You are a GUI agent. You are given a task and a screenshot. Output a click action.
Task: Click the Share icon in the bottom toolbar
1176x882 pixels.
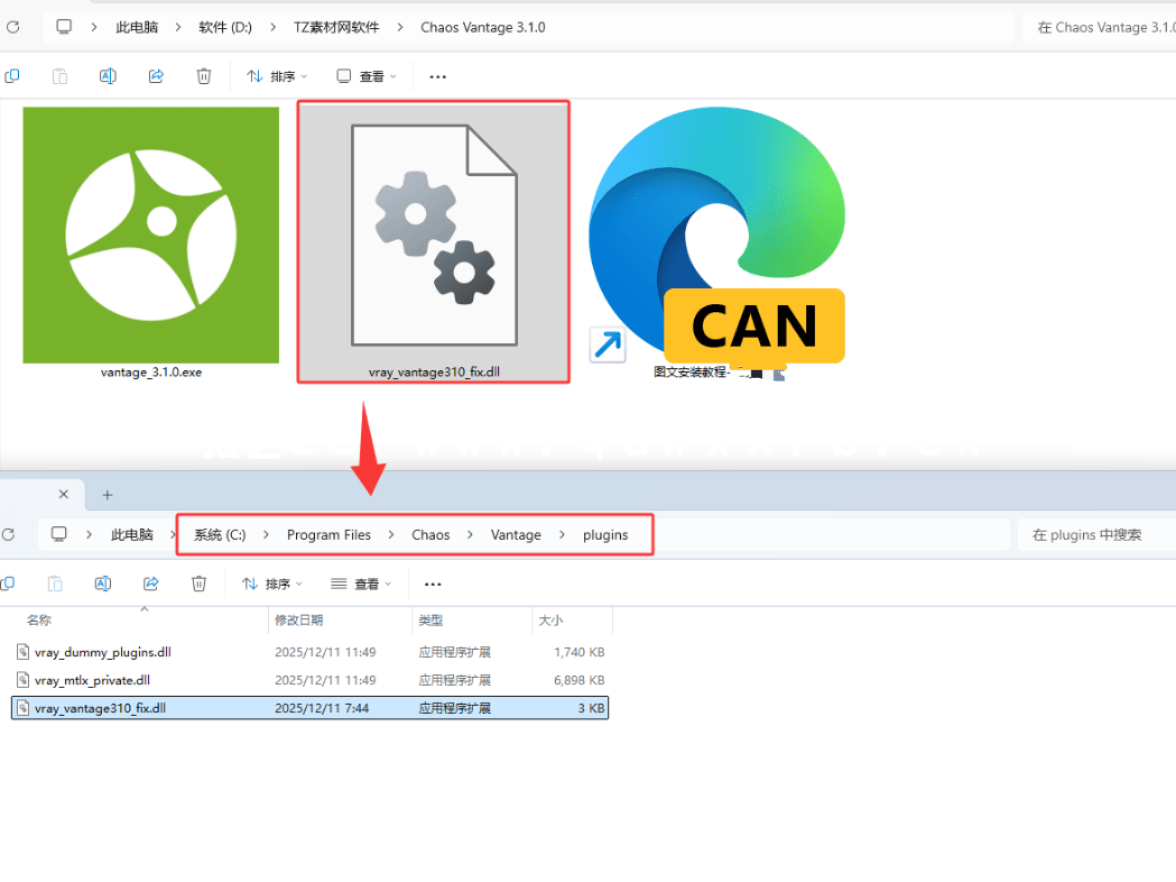point(151,583)
